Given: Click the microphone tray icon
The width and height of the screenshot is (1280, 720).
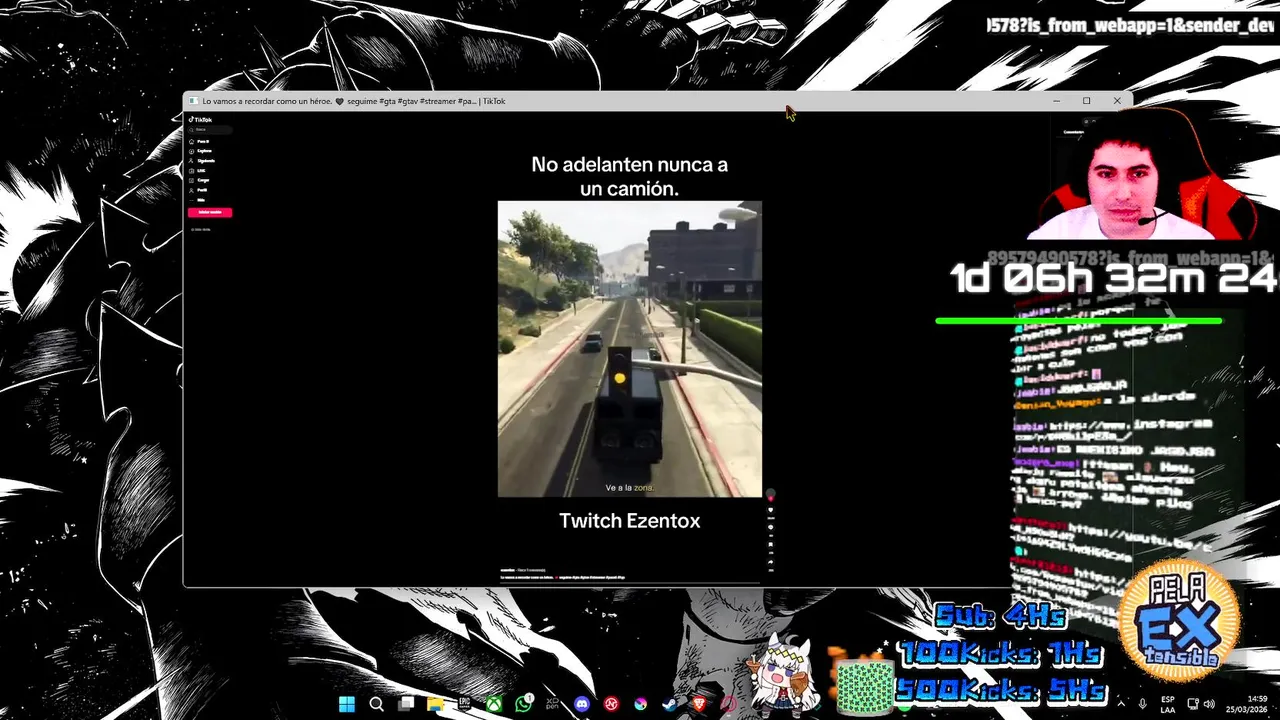Looking at the screenshot, I should (x=1143, y=705).
